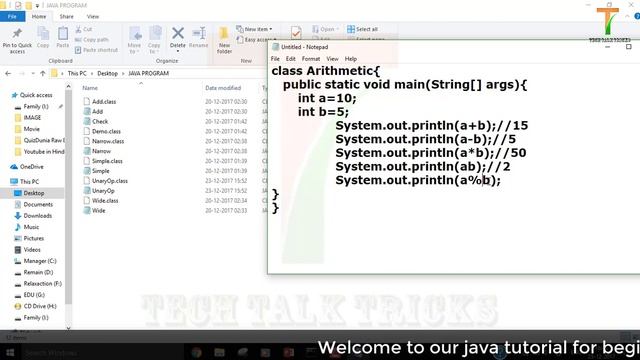Click the New folder icon

[224, 33]
